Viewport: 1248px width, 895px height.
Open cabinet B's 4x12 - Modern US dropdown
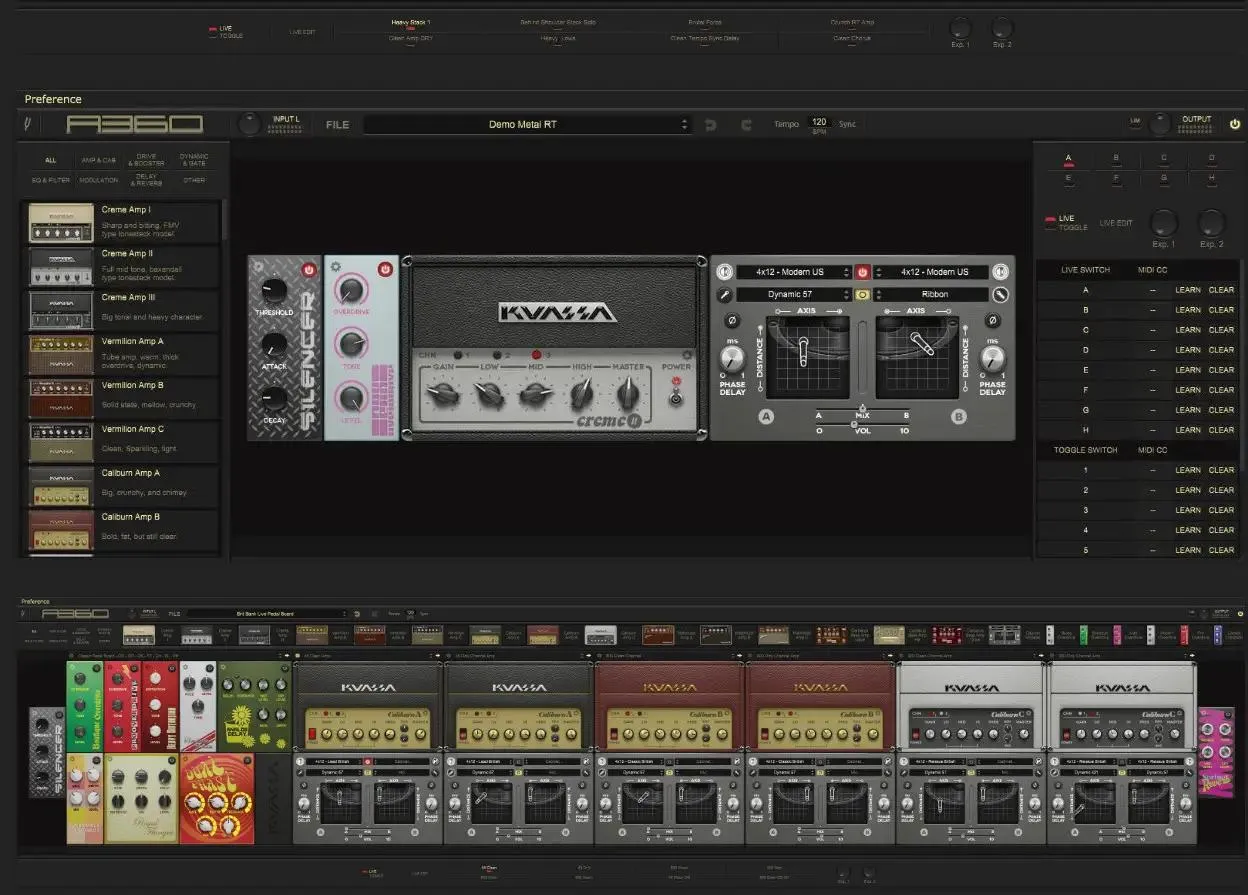click(x=932, y=272)
